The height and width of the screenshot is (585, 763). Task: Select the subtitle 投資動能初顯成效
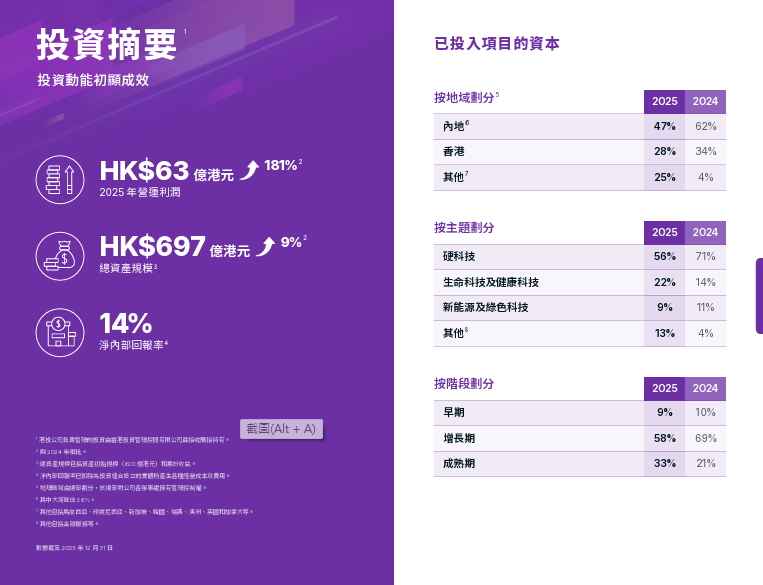pos(93,80)
